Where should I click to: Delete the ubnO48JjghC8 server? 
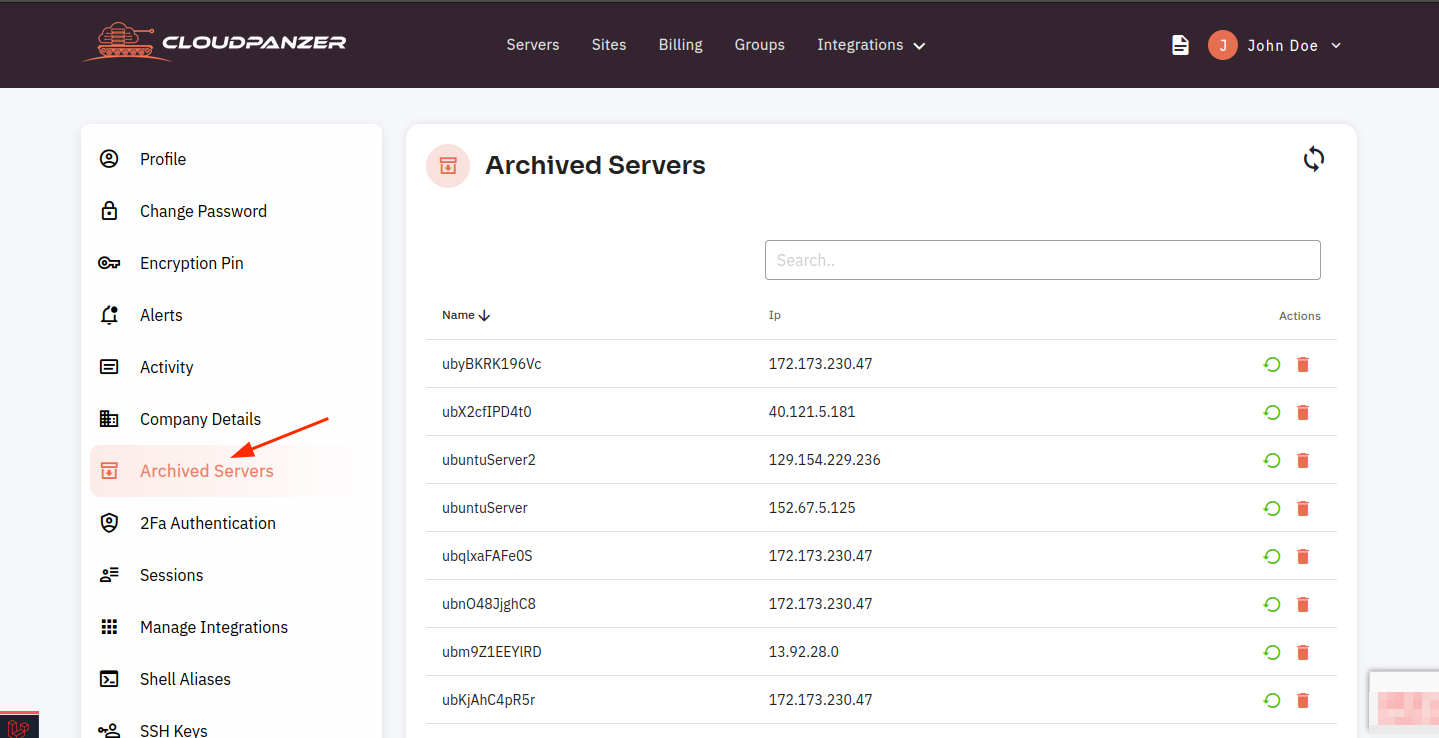click(x=1303, y=604)
